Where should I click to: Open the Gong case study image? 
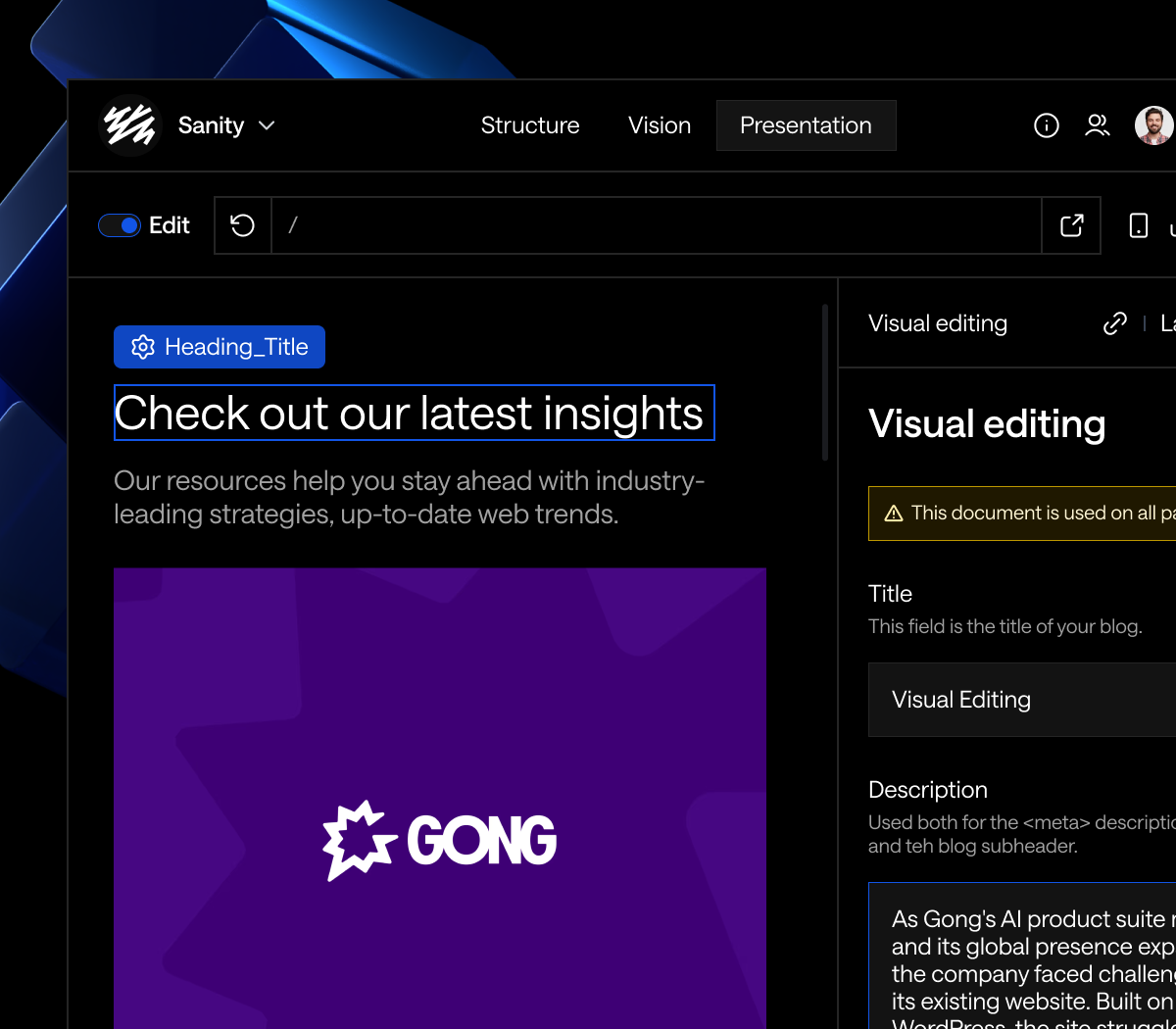click(440, 799)
